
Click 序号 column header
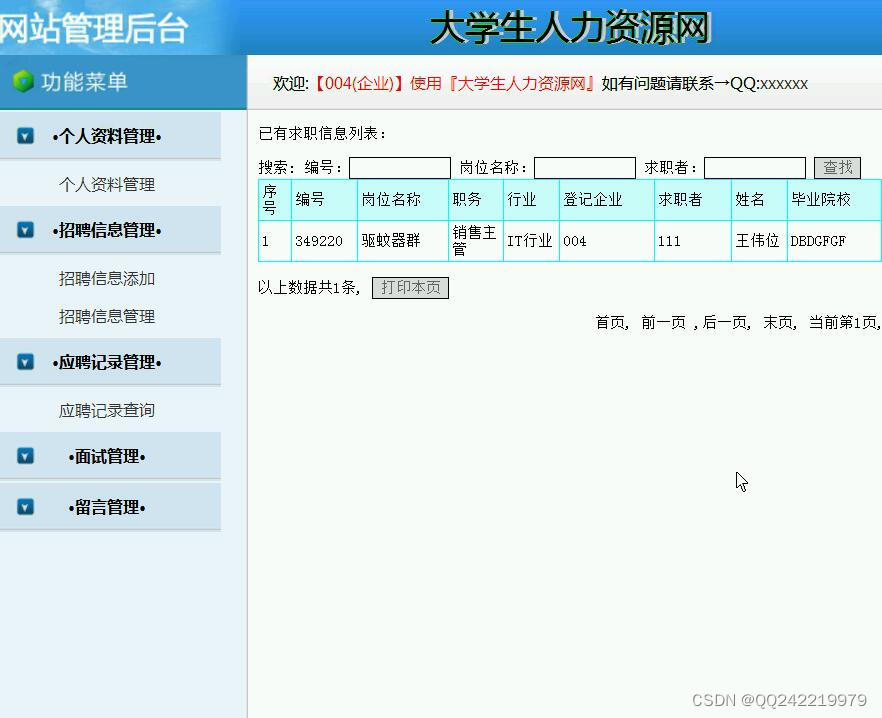275,200
